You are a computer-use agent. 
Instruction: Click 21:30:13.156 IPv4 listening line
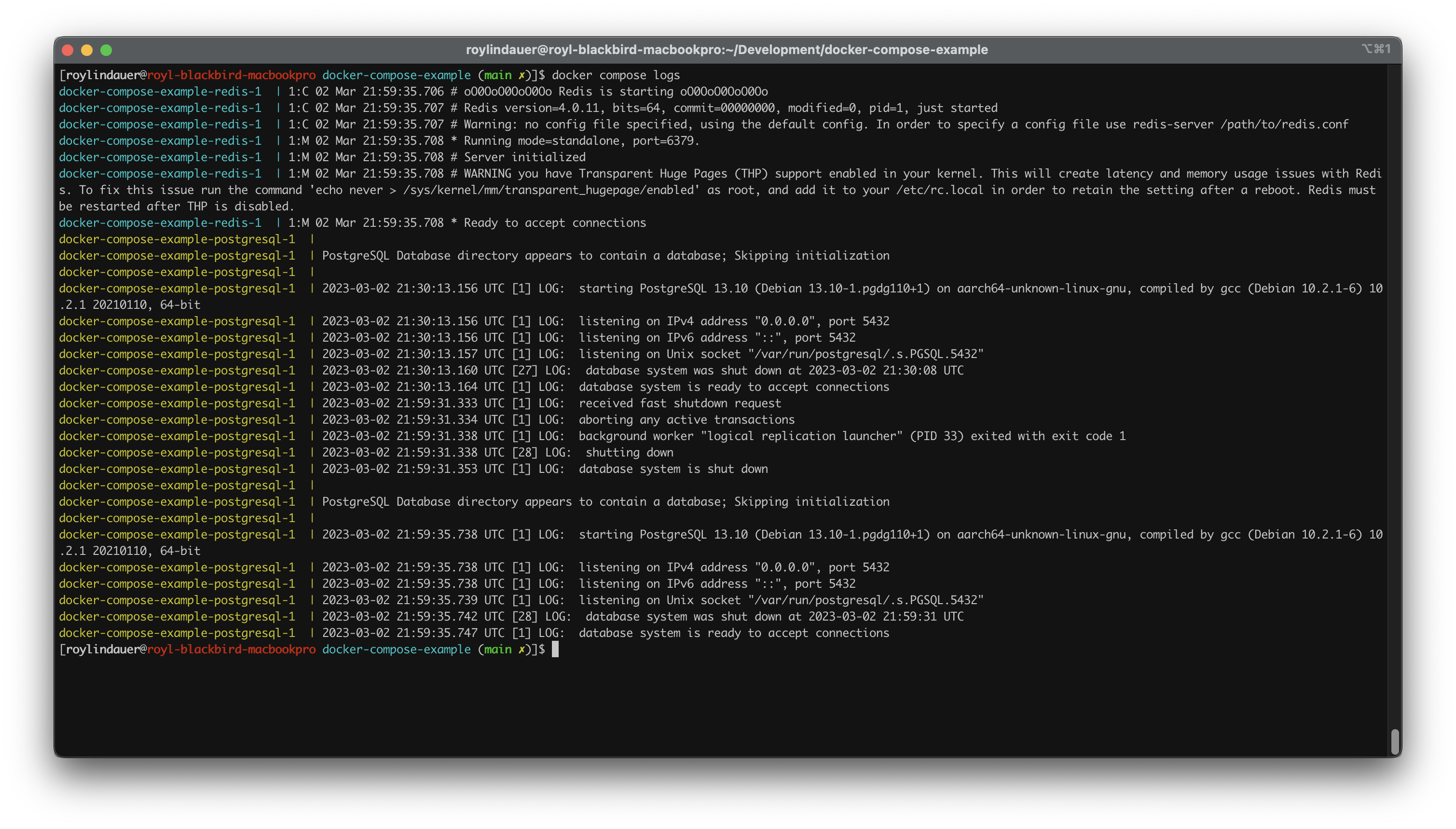(x=605, y=322)
